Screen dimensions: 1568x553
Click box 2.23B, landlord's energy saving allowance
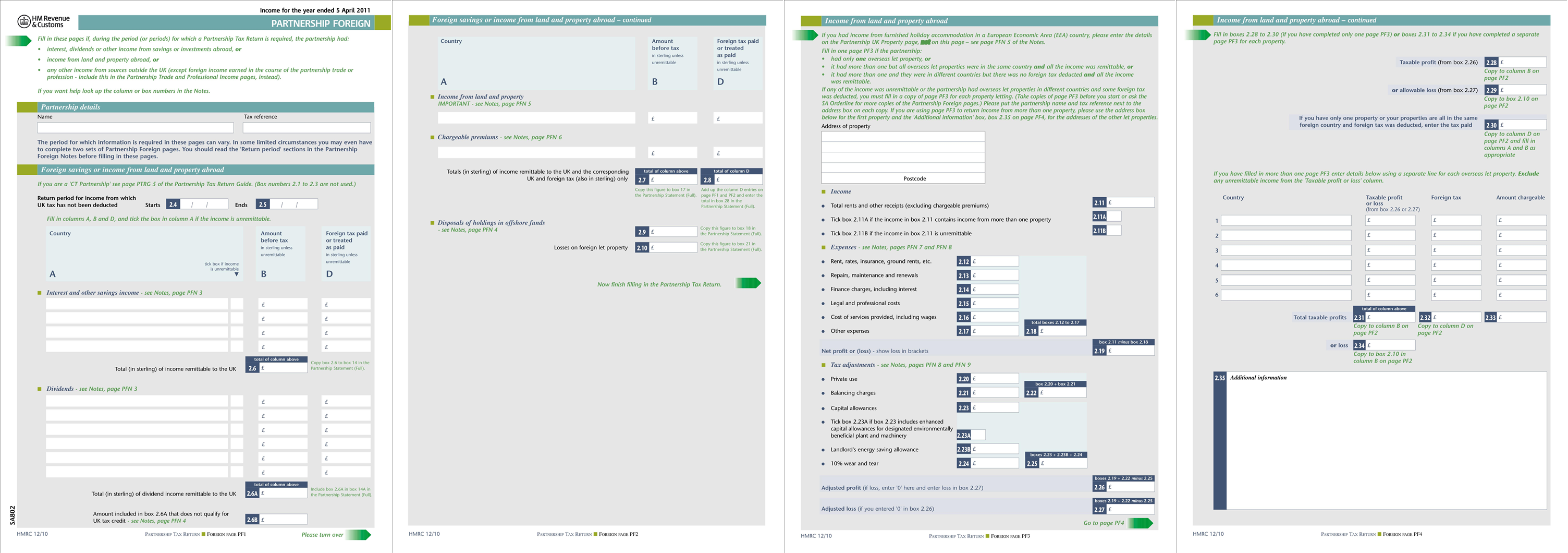pos(995,449)
